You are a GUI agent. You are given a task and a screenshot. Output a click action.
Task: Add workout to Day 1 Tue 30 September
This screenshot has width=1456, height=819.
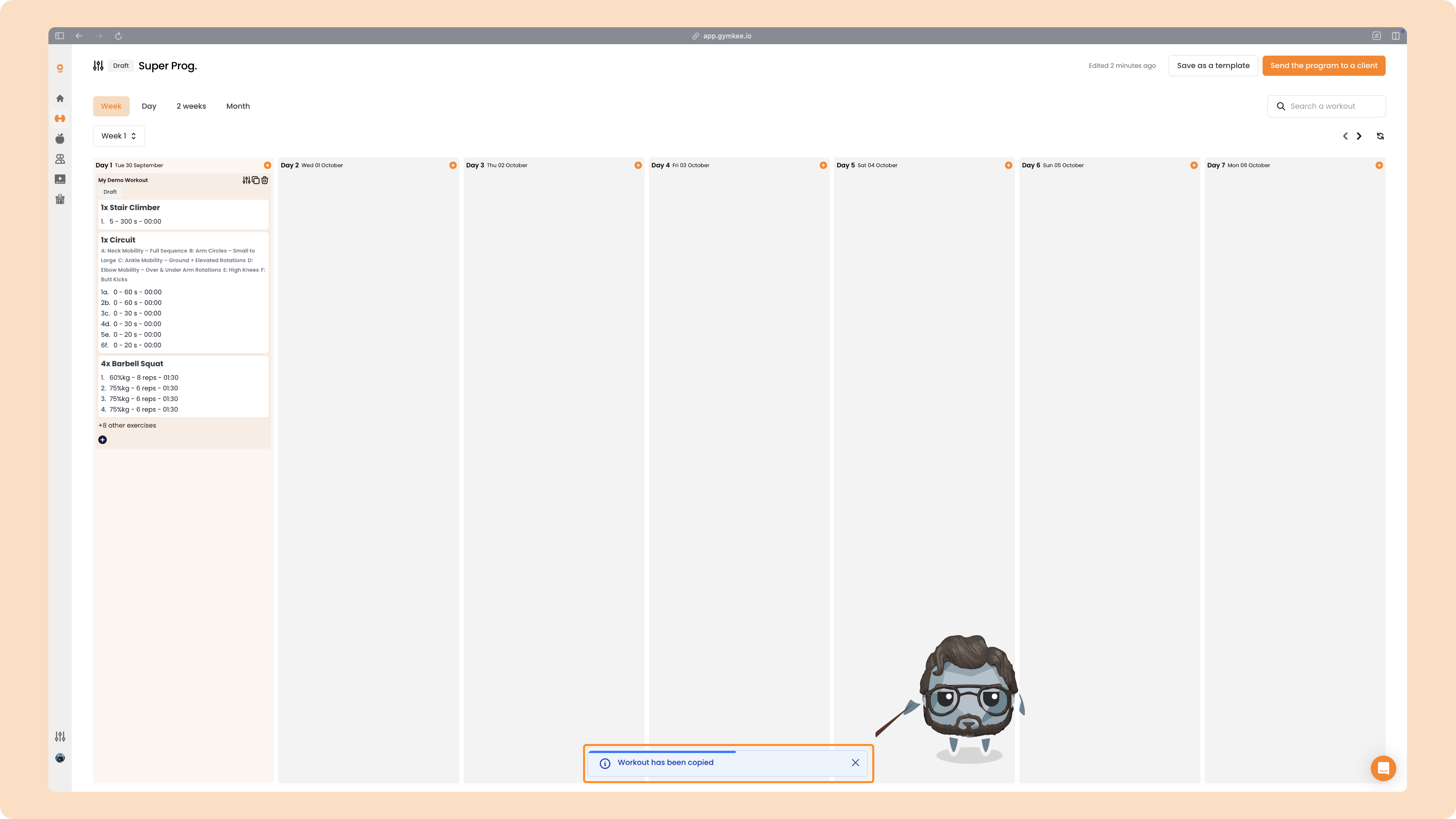(267, 165)
